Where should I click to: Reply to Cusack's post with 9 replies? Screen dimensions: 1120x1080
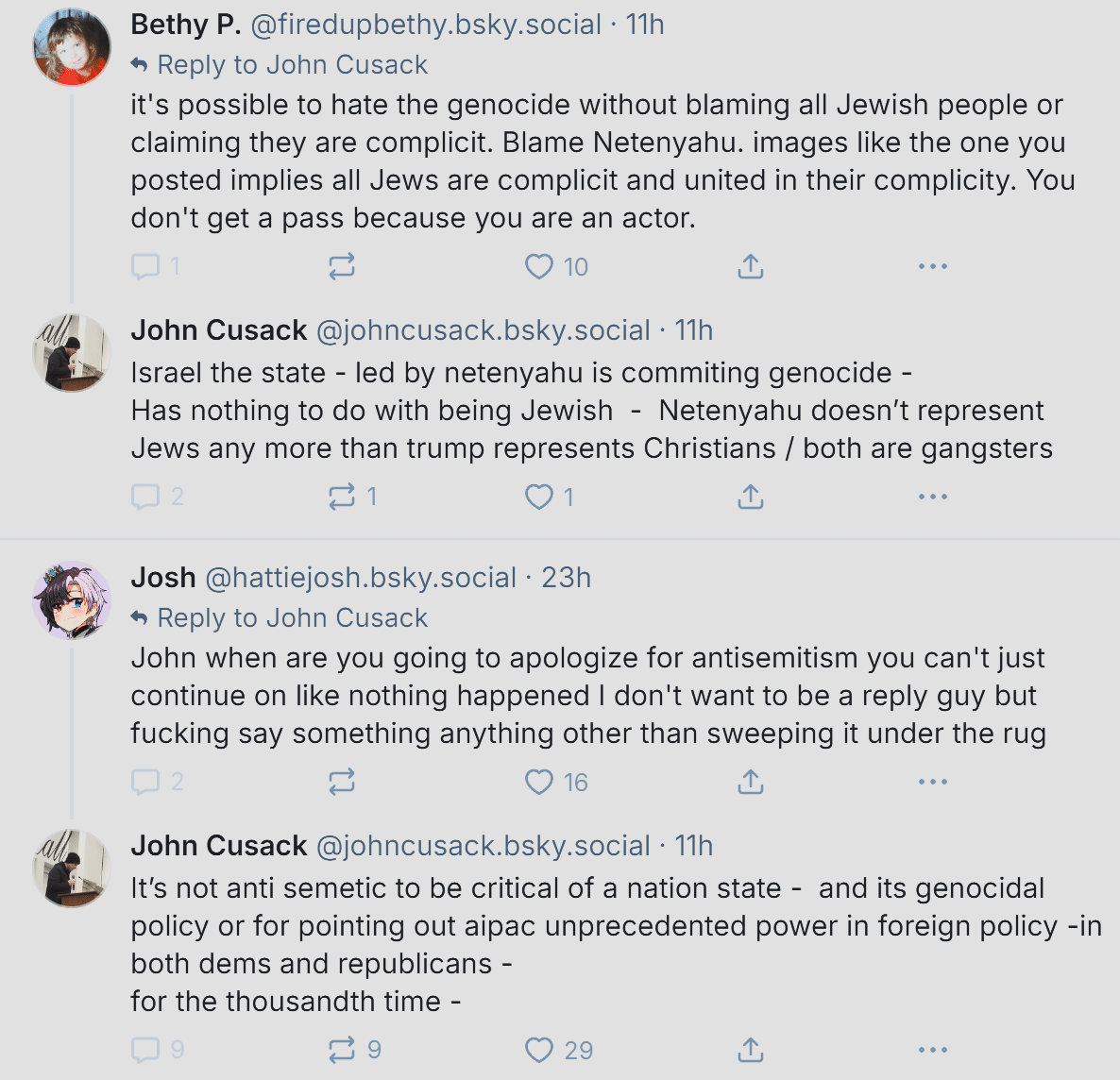point(158,1050)
